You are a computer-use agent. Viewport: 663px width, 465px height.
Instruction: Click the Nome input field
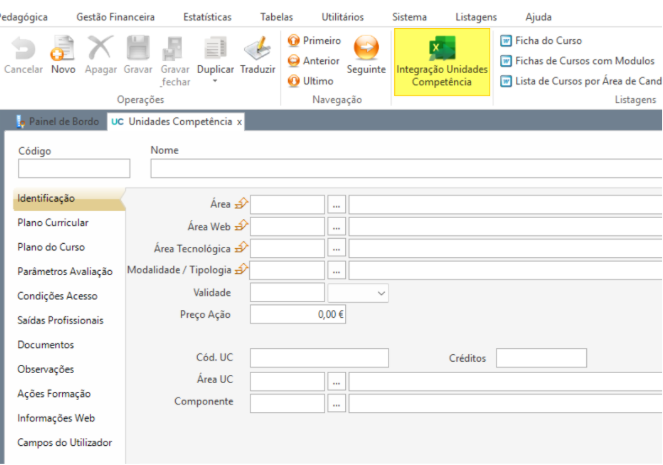pos(406,168)
